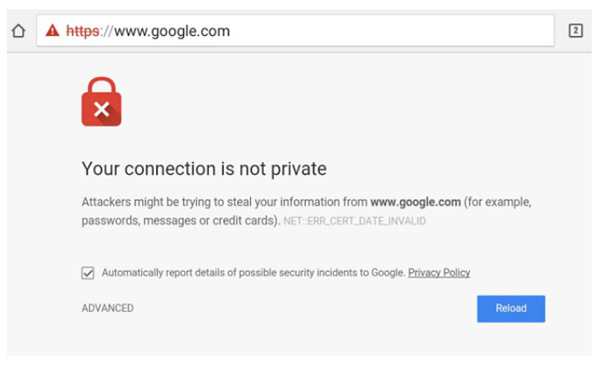Screen dimensions: 602x371
Task: Click 'passwords, messages or credit cards' text
Action: click(179, 221)
